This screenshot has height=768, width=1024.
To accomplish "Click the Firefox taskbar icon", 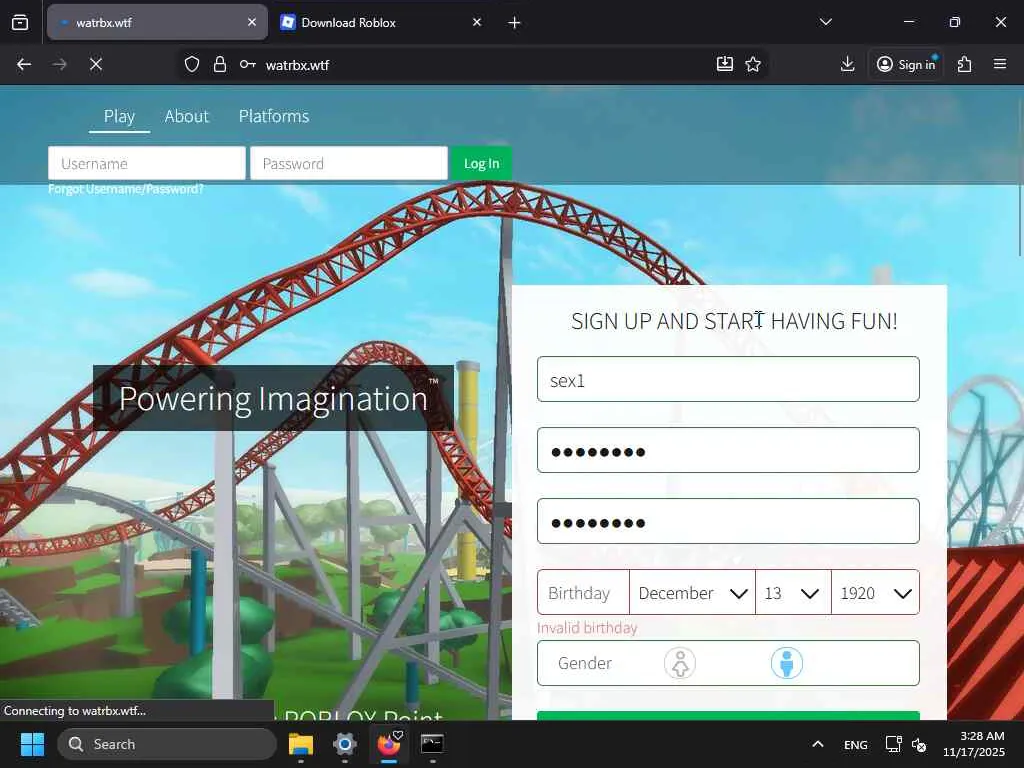I will pyautogui.click(x=389, y=744).
